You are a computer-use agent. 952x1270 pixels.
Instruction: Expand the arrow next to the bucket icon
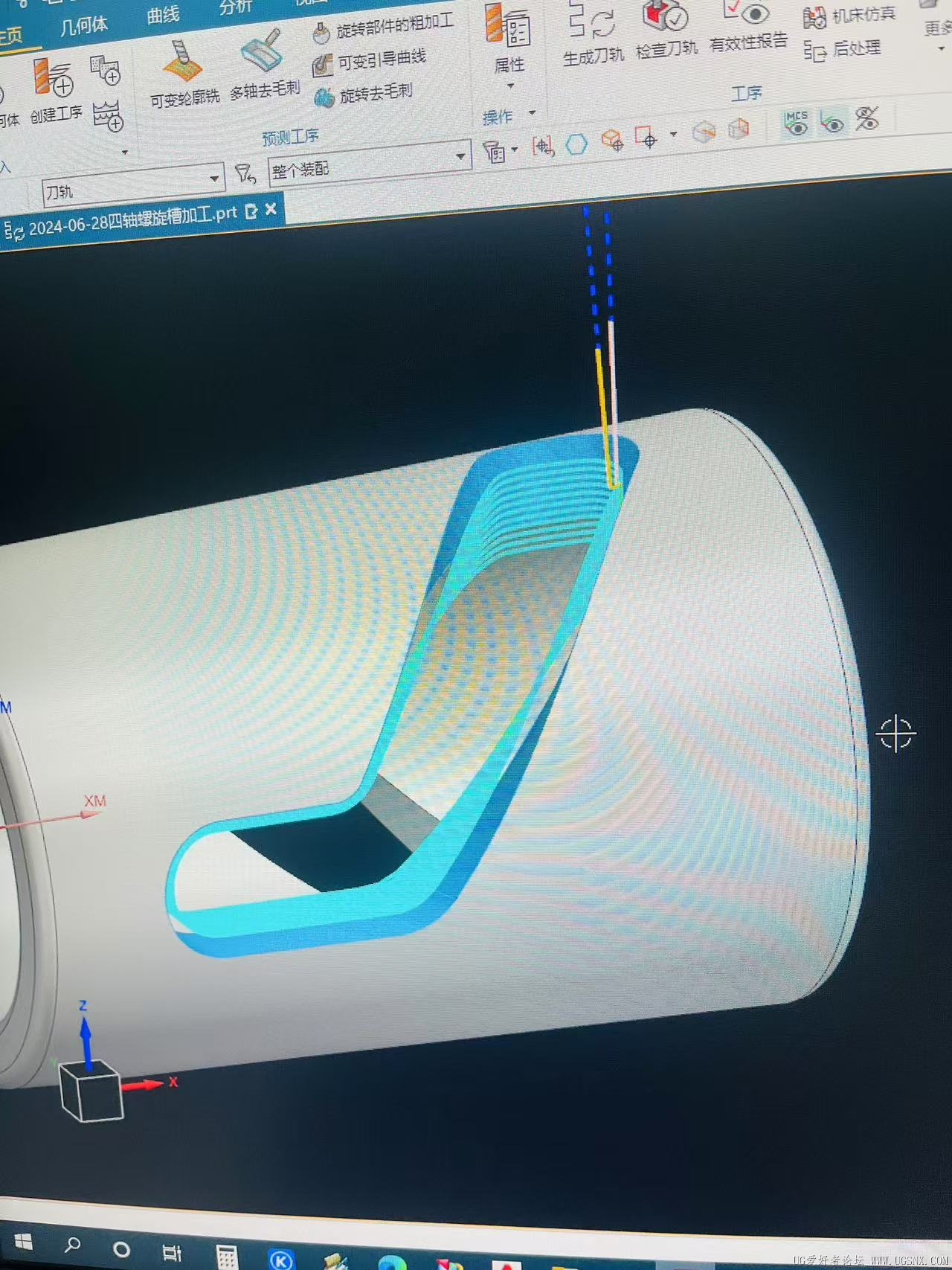coord(515,150)
